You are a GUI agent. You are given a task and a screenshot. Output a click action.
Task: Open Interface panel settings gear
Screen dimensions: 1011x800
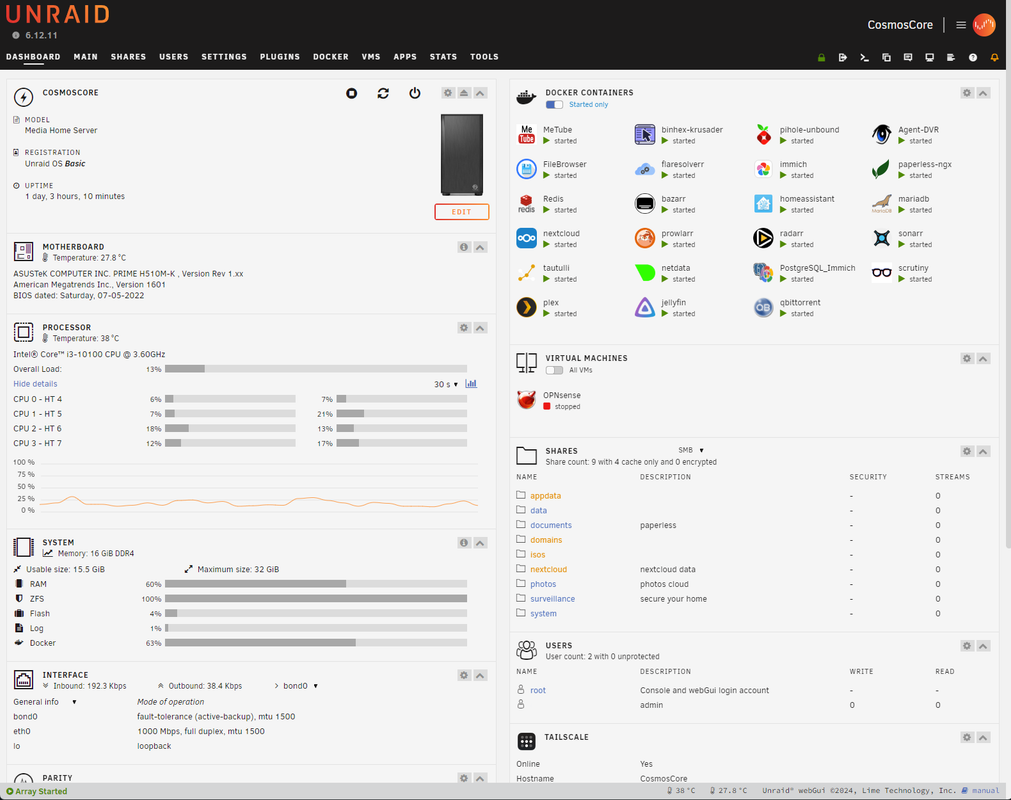464,675
